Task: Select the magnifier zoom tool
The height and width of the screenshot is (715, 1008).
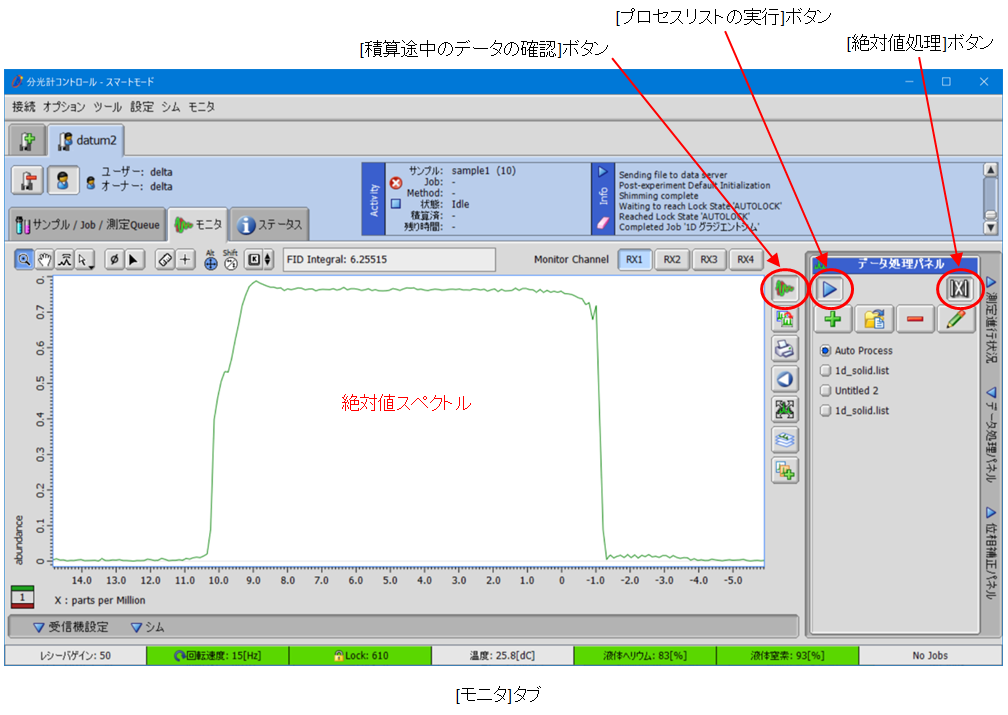Action: tap(24, 260)
